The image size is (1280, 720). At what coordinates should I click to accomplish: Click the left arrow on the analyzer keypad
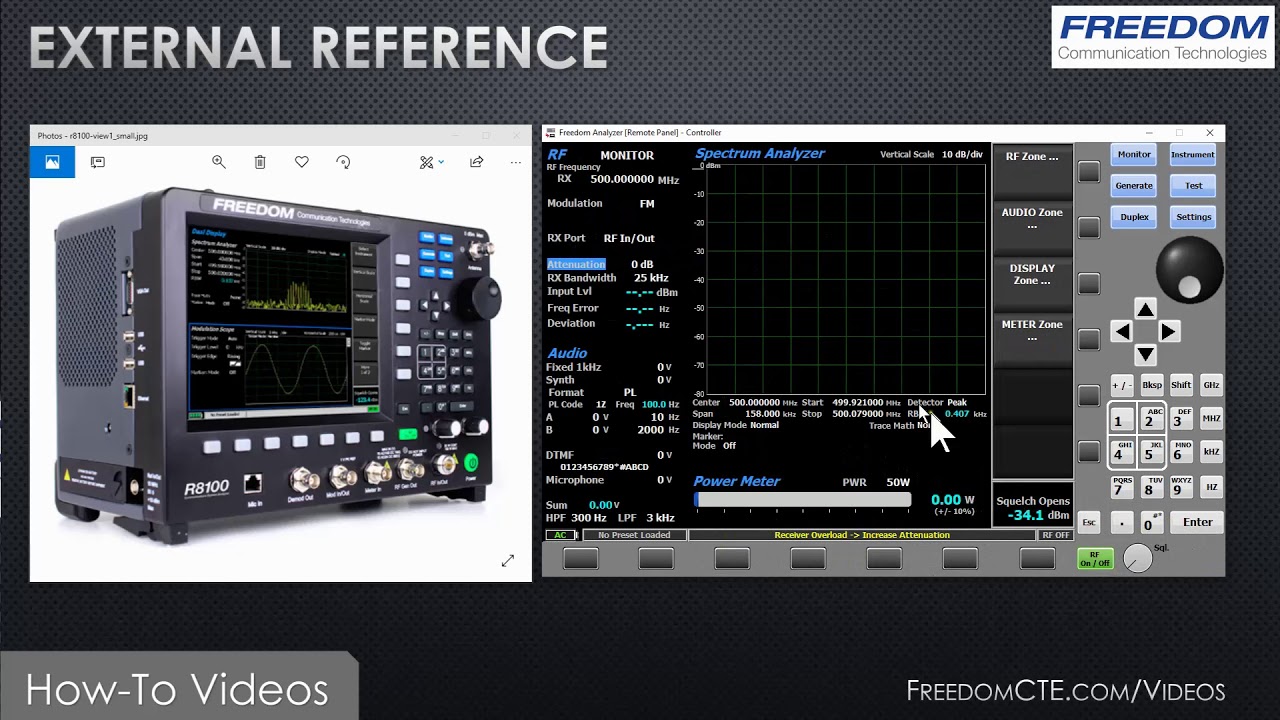tap(1122, 332)
